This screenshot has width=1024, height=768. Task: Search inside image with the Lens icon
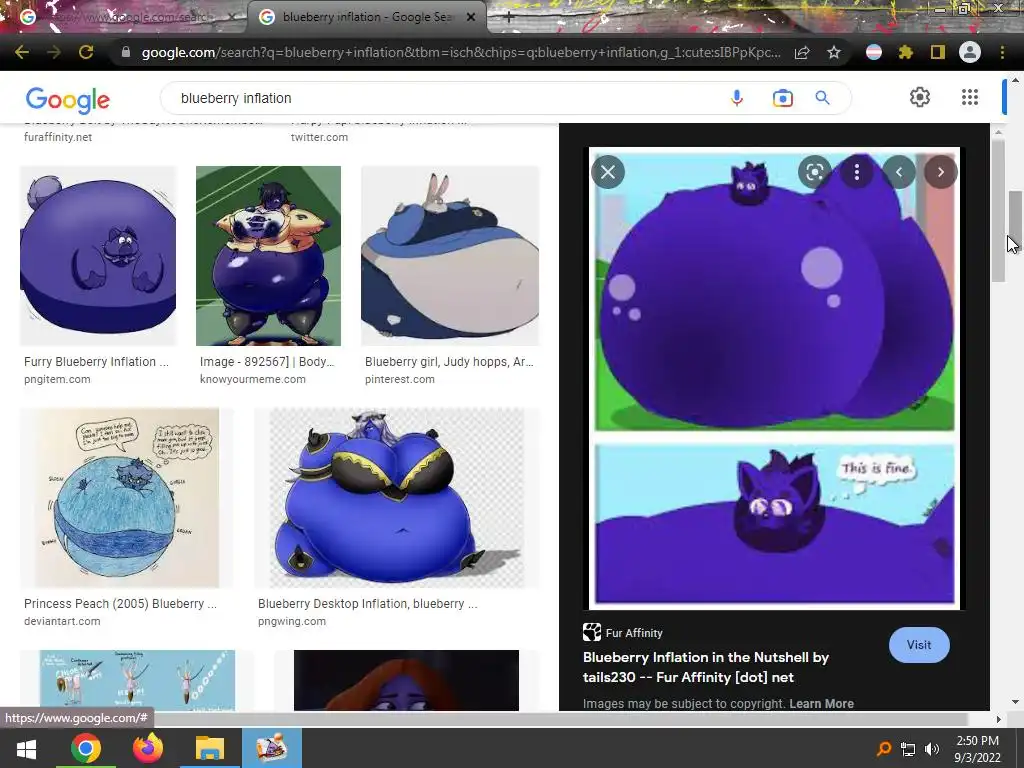[814, 172]
